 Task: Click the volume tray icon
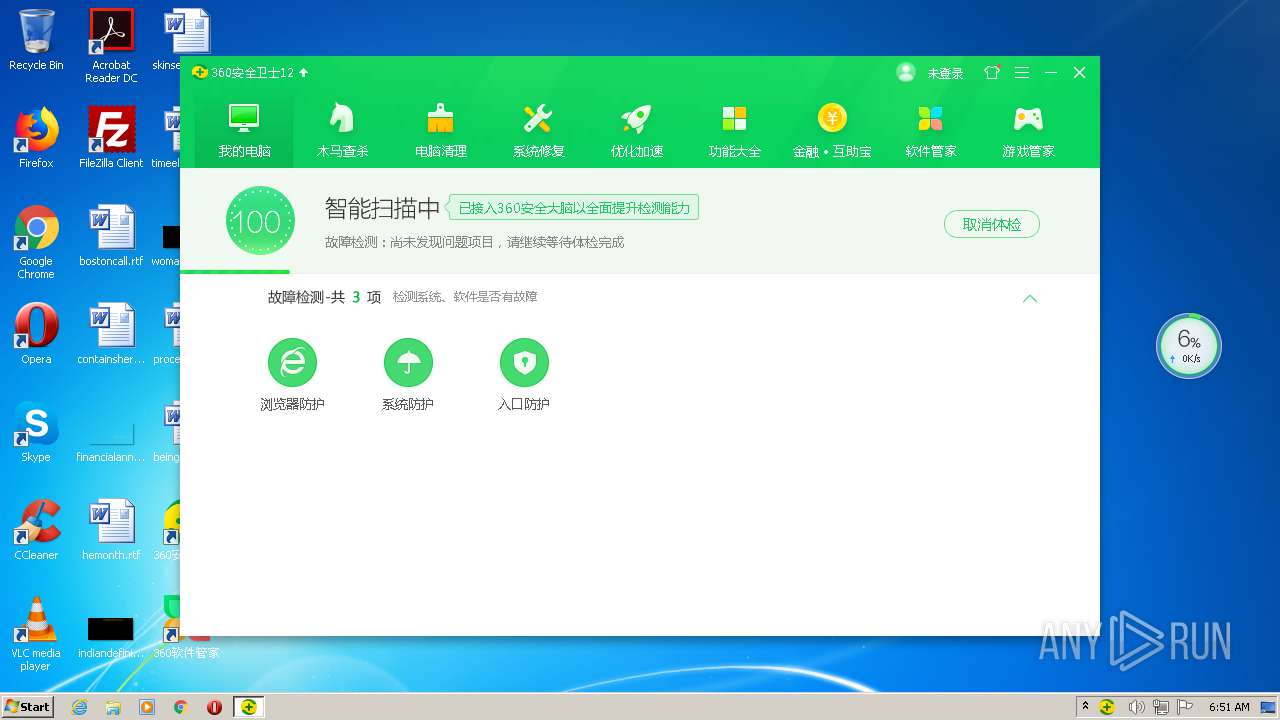(1137, 707)
